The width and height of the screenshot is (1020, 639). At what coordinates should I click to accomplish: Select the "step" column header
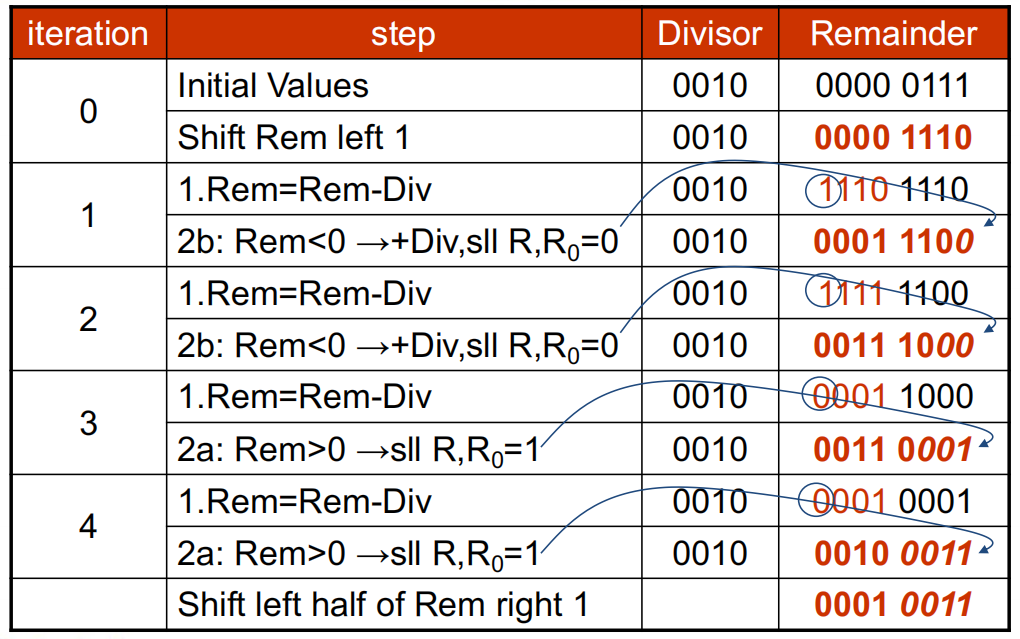[x=403, y=34]
